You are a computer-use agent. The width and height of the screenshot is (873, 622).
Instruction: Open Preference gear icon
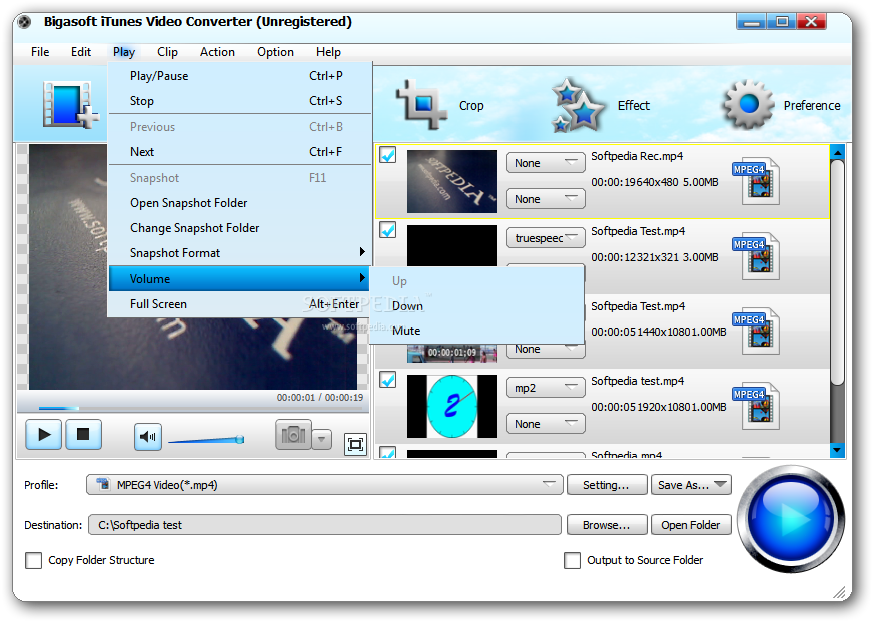click(x=748, y=104)
